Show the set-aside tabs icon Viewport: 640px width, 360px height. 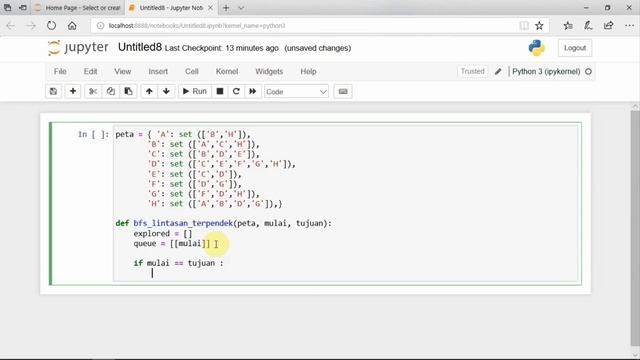(x=8, y=8)
